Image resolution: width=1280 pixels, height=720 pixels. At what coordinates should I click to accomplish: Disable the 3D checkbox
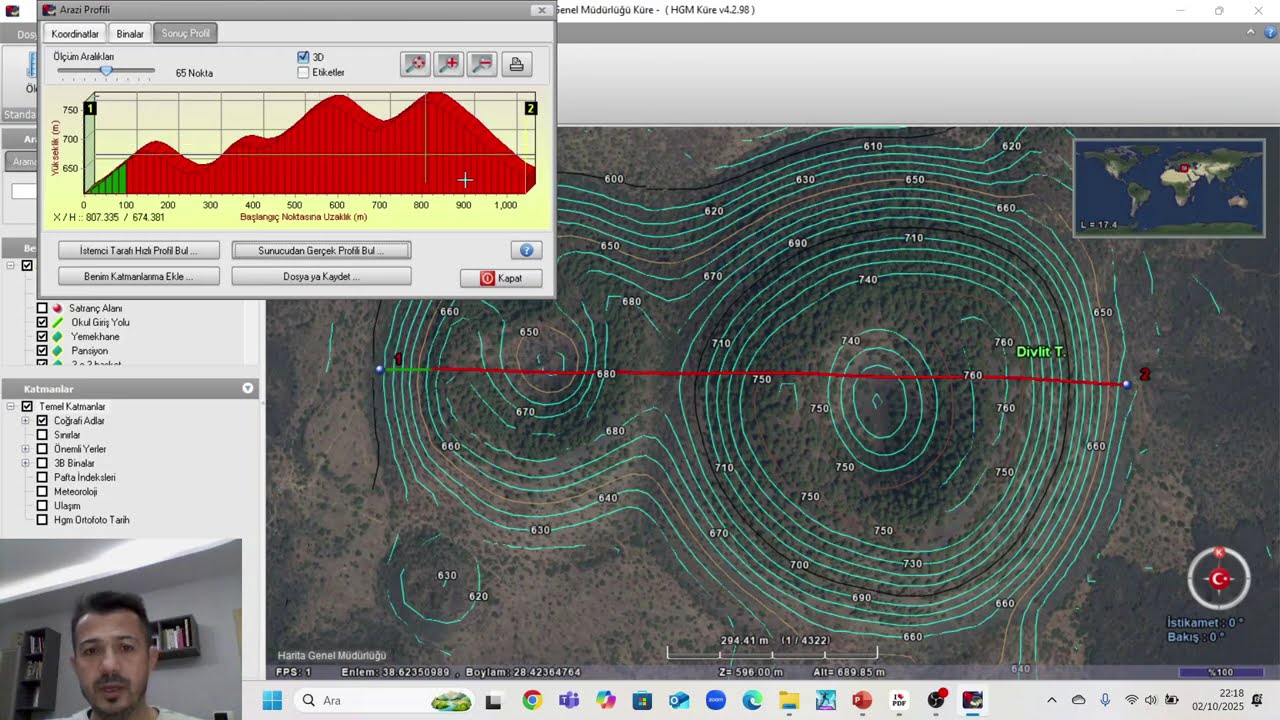pyautogui.click(x=303, y=58)
